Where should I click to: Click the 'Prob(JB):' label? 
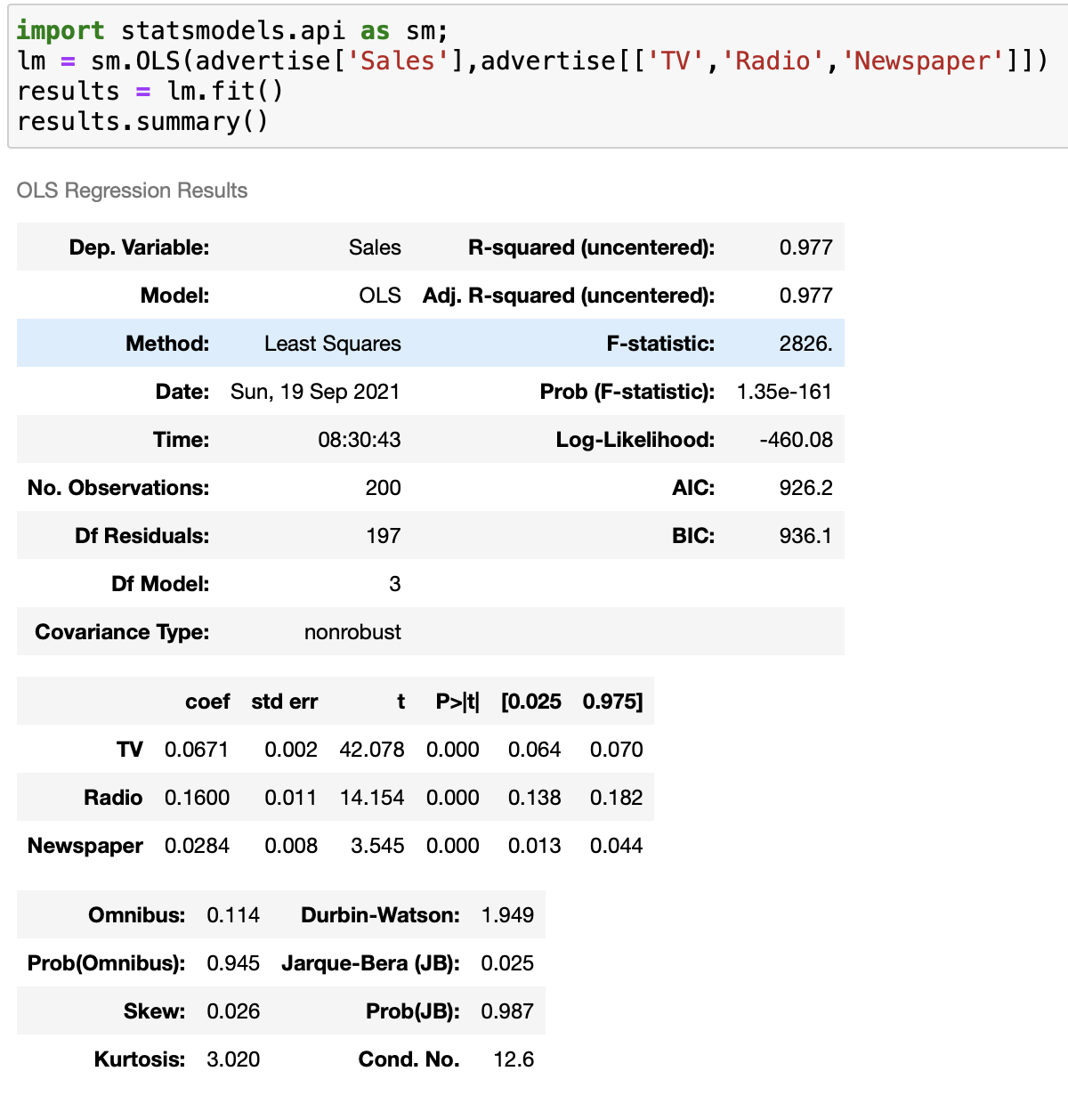click(x=413, y=1011)
